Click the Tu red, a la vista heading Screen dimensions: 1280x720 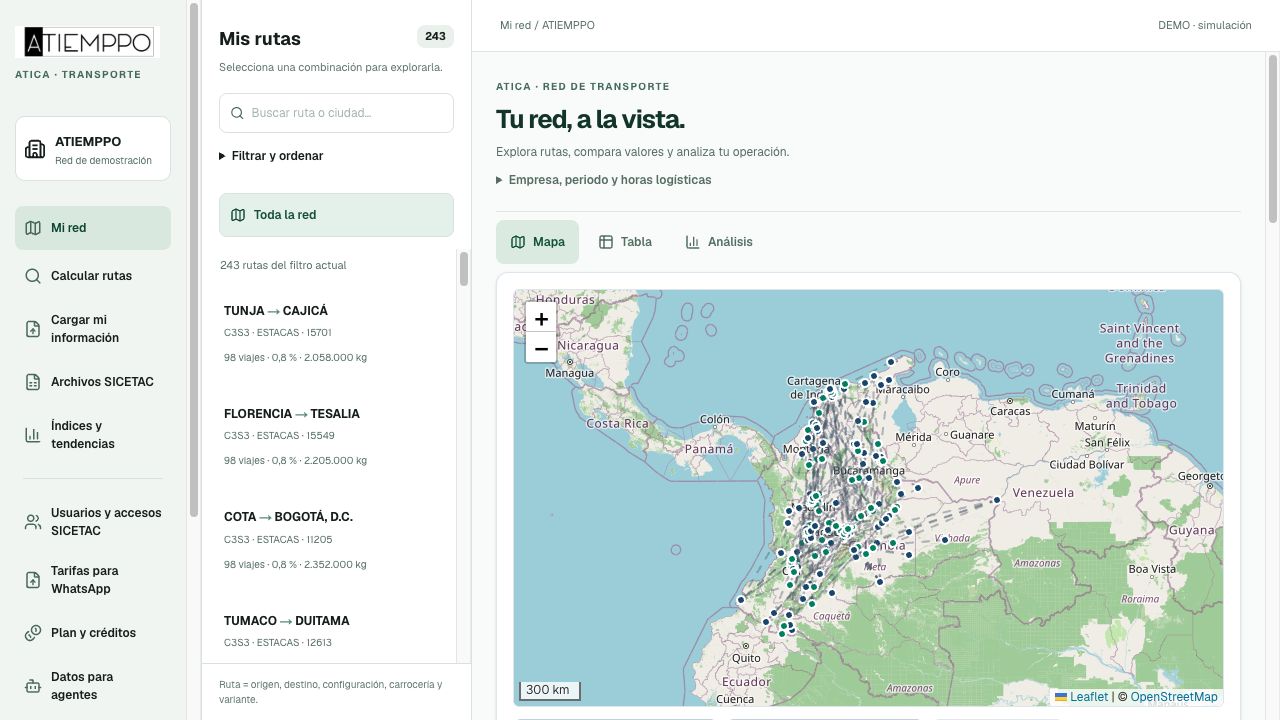pos(590,120)
